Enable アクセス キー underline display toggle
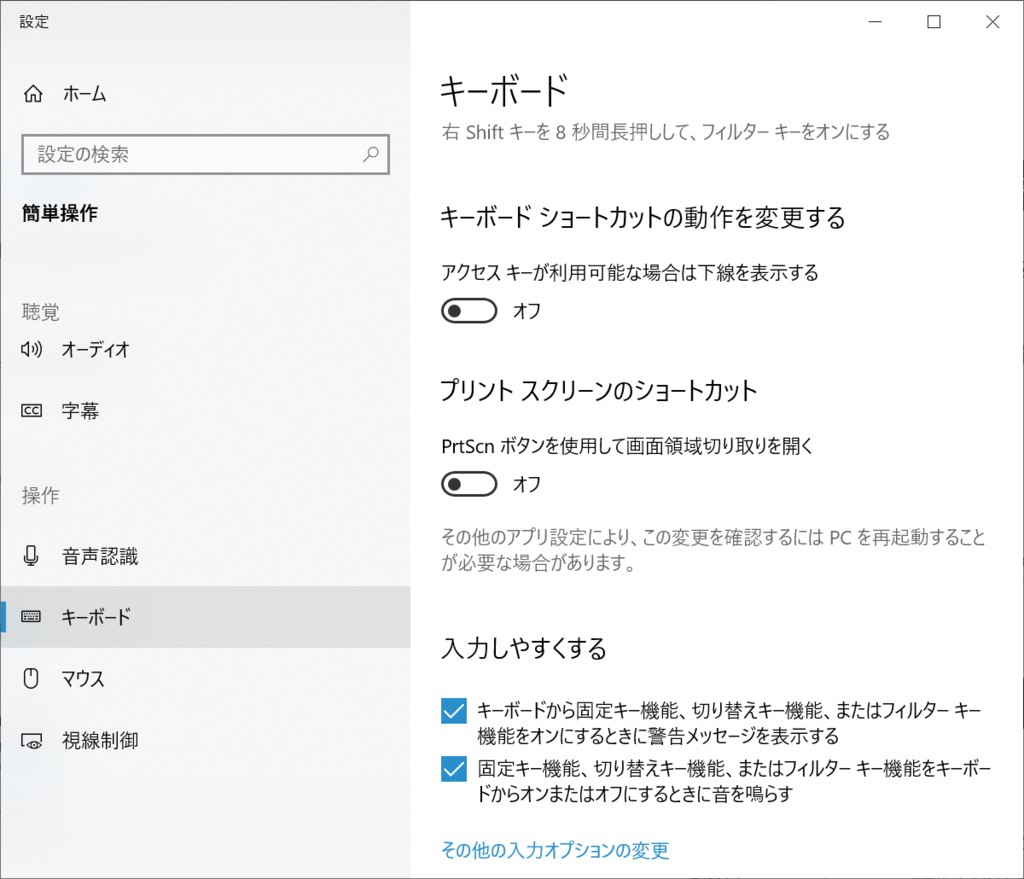1024x879 pixels. 468,310
